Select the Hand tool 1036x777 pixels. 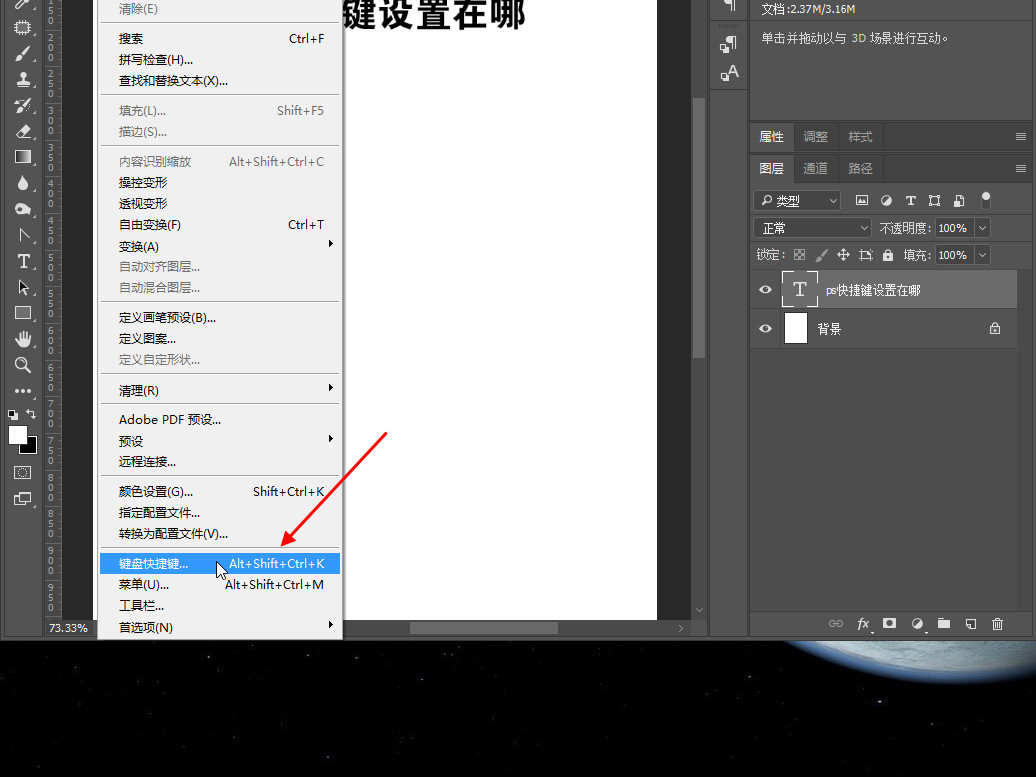point(22,339)
